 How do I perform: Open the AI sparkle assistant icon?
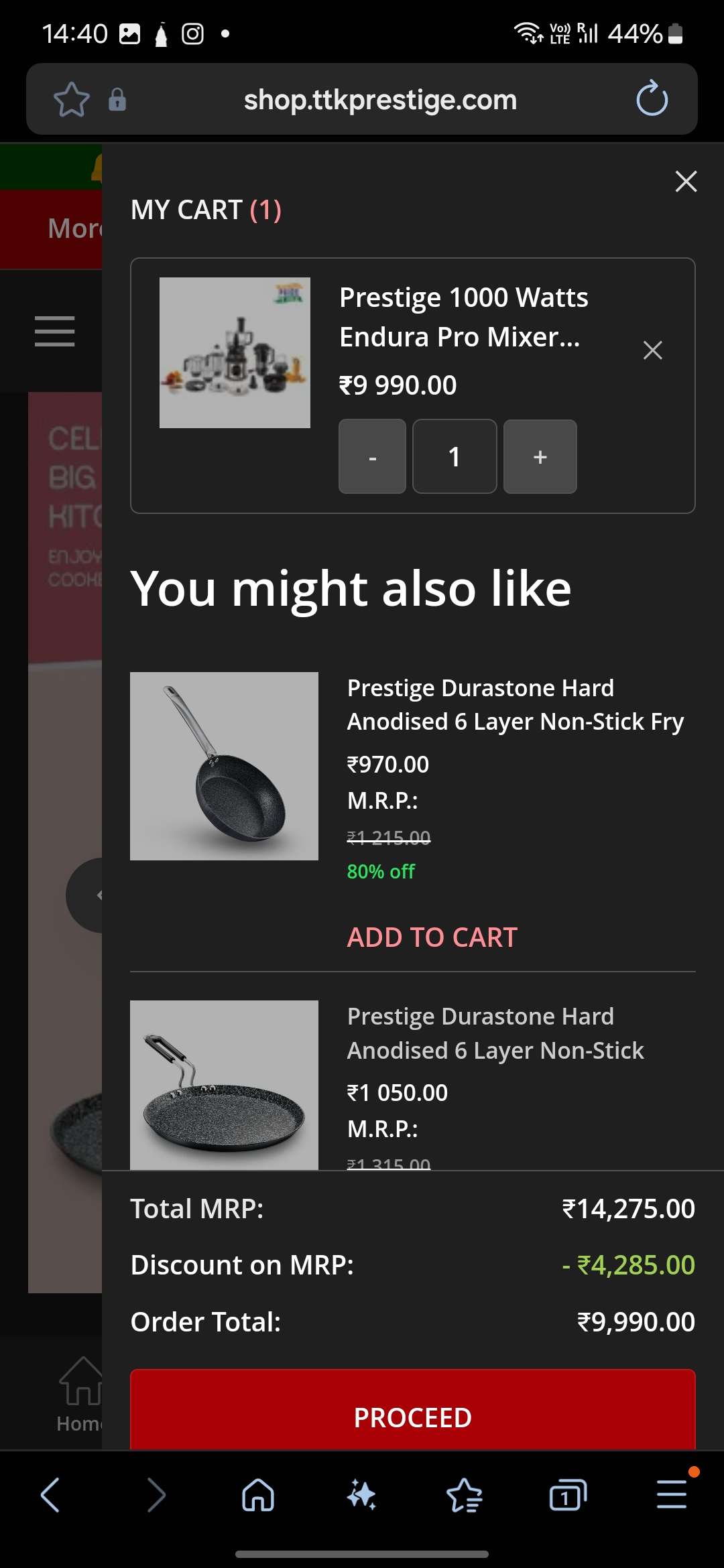361,1495
